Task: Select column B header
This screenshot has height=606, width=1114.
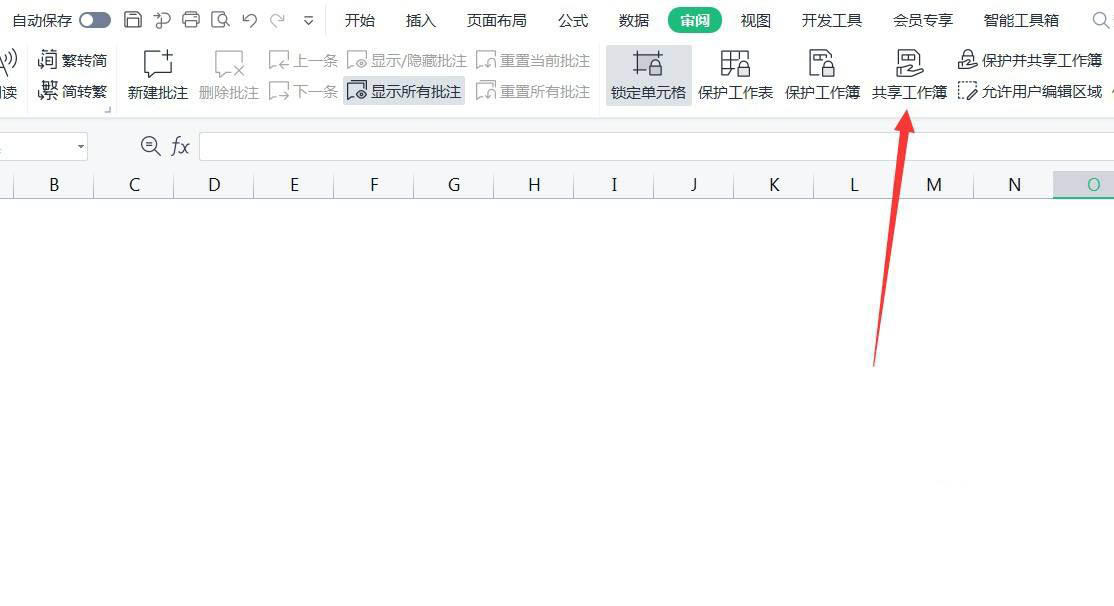Action: click(54, 185)
